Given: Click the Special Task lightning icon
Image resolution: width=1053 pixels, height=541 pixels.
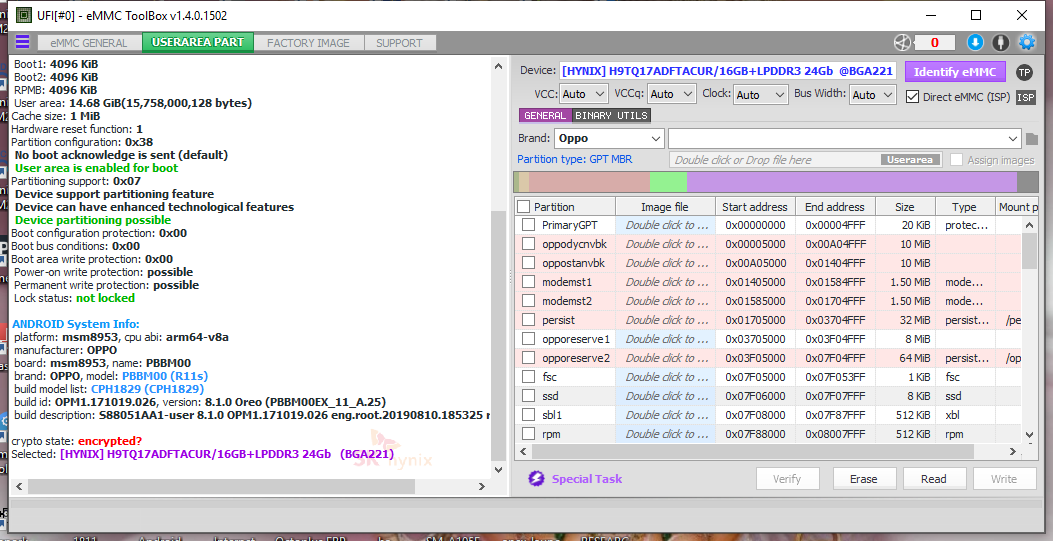Looking at the screenshot, I should pyautogui.click(x=536, y=479).
